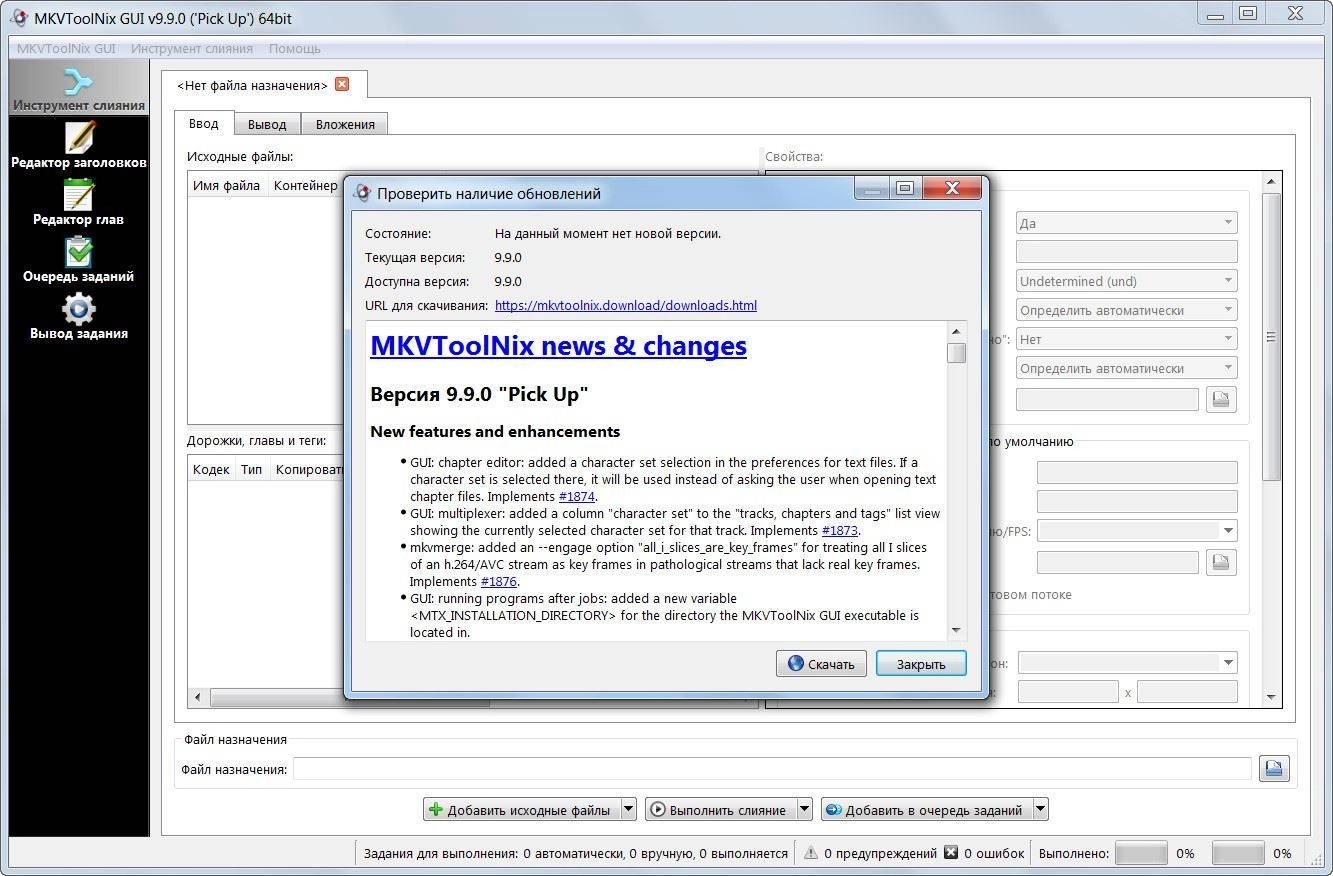Screen dimensions: 1333x876
Task: Expand the Добавить исходные файлы dropdown arrow
Action: click(x=628, y=810)
